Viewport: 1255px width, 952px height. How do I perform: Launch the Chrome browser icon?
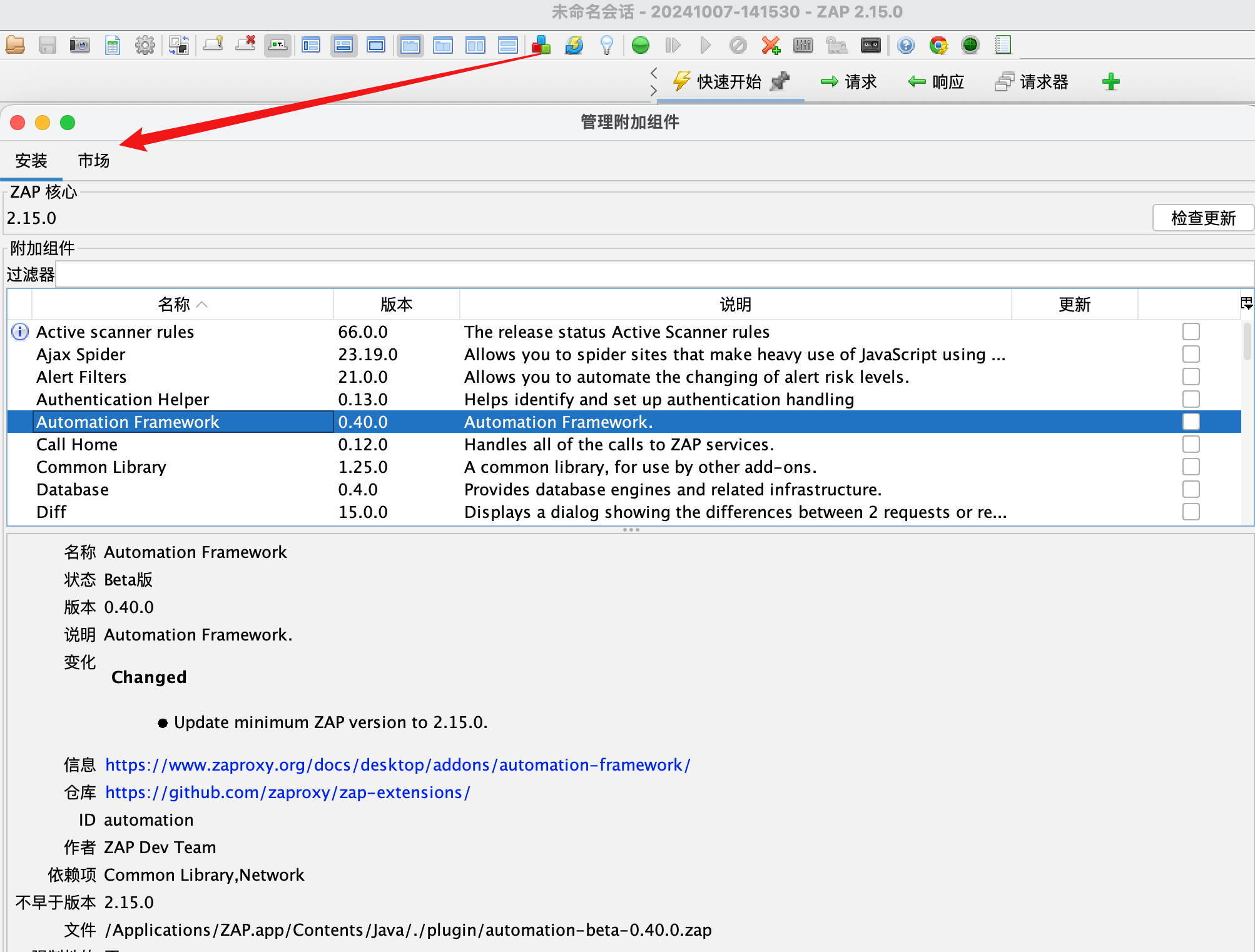pos(938,45)
